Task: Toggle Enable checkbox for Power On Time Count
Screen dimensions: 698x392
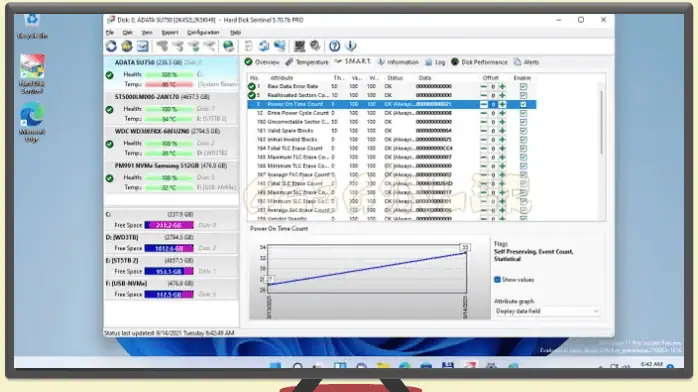Action: click(523, 104)
